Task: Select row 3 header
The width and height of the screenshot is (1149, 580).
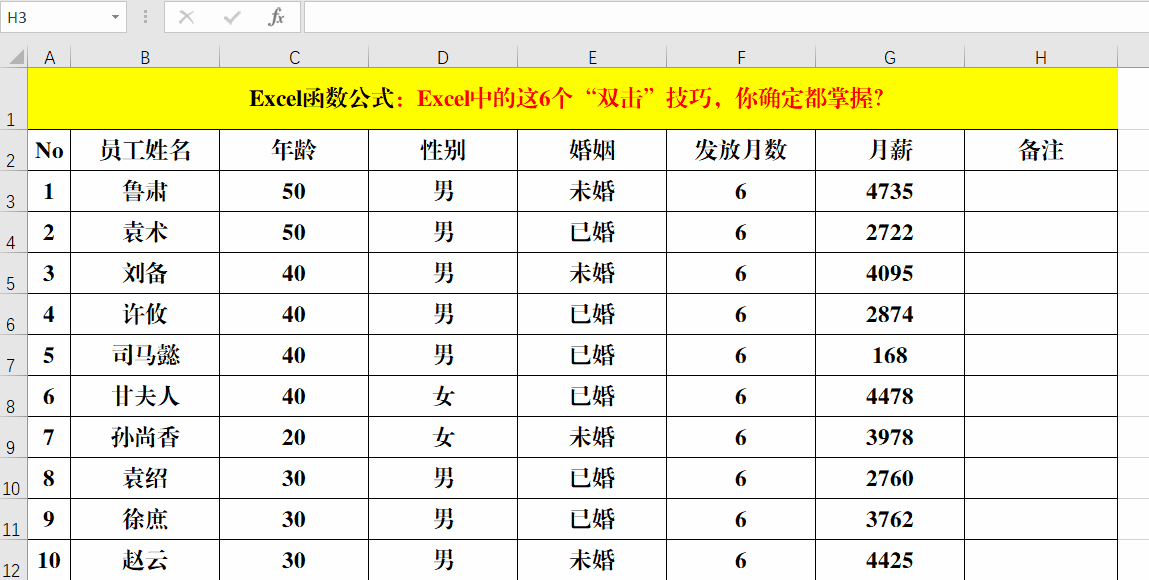Action: coord(14,192)
